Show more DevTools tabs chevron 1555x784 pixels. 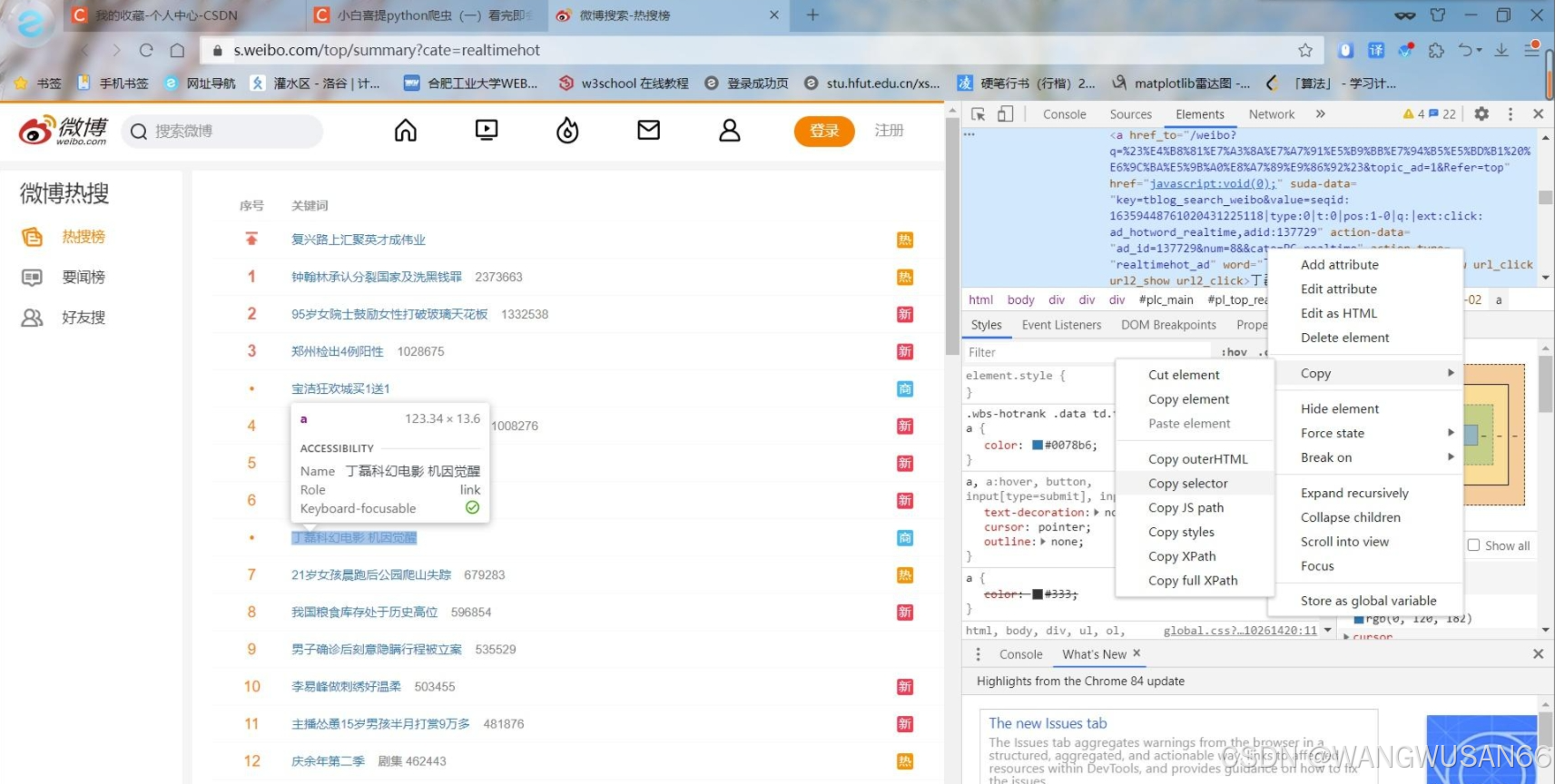pos(1320,114)
